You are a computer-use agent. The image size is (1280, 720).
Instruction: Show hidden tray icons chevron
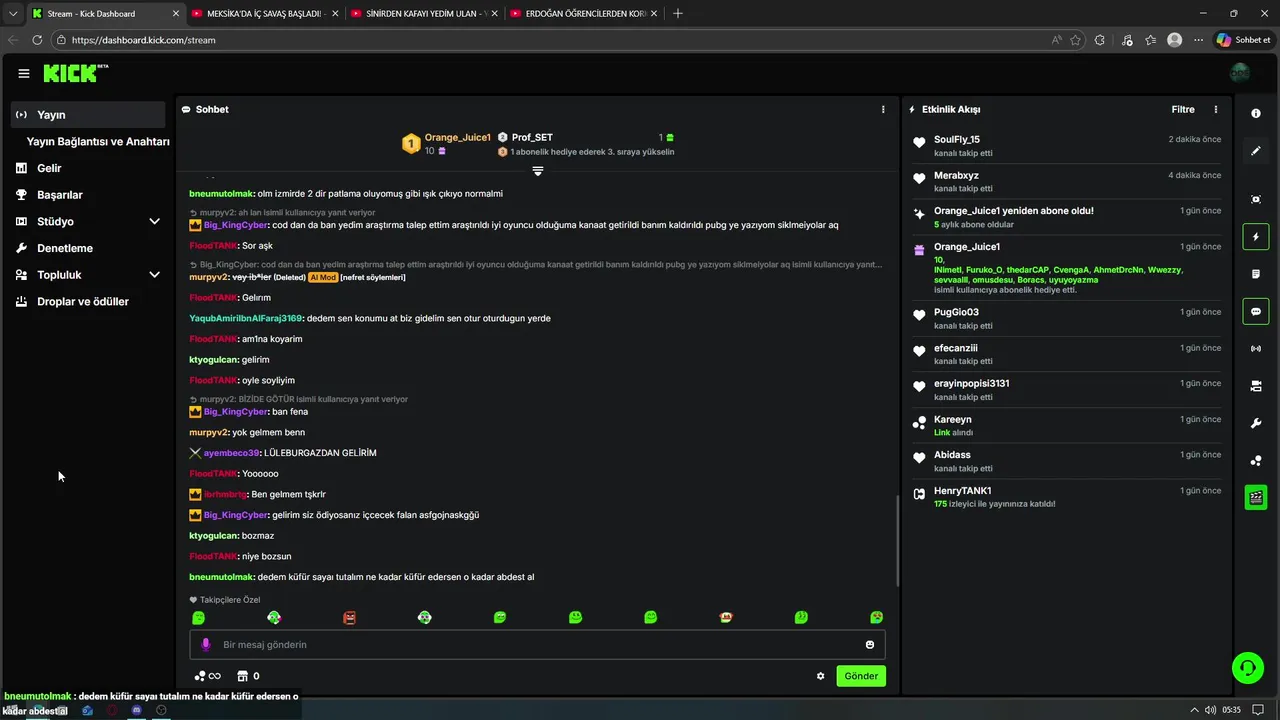[x=1194, y=710]
